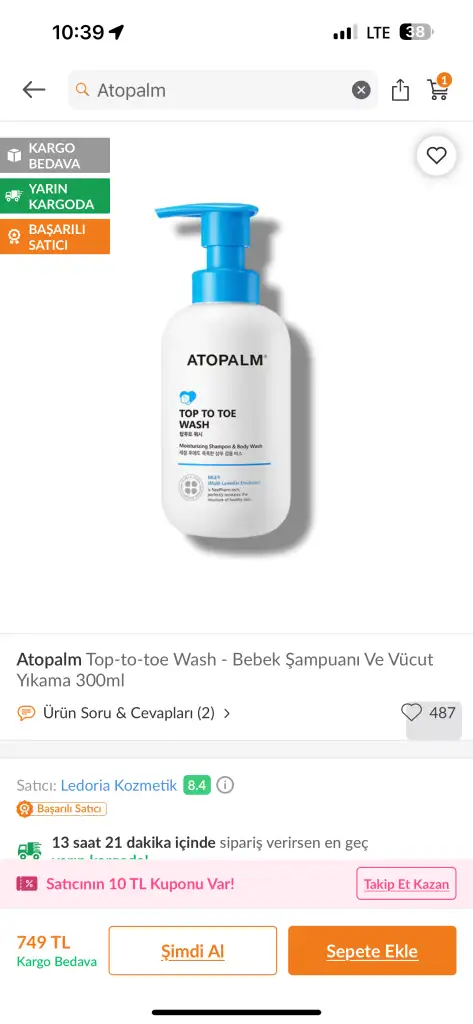Open the share icon

click(400, 90)
